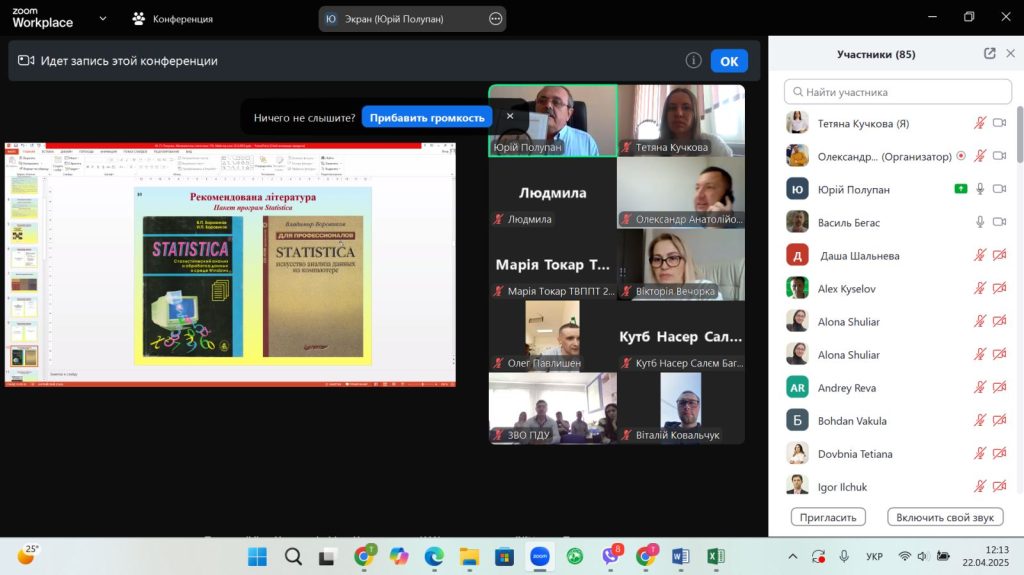Expand hidden system tray icons
The image size is (1024, 575).
click(793, 556)
